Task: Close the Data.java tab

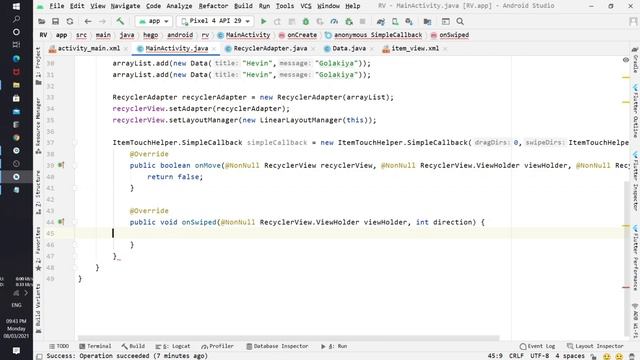Action: 372,49
